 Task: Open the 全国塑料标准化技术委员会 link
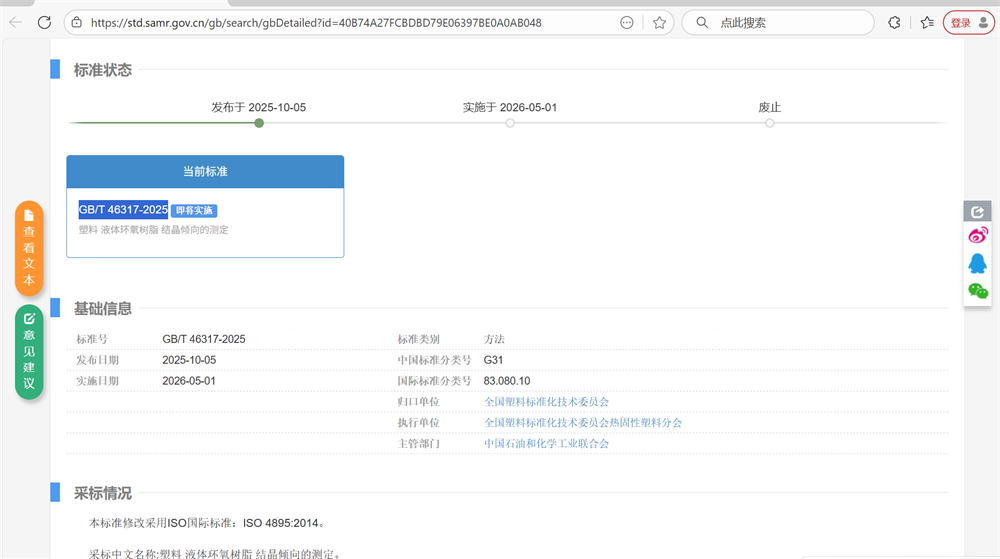546,402
